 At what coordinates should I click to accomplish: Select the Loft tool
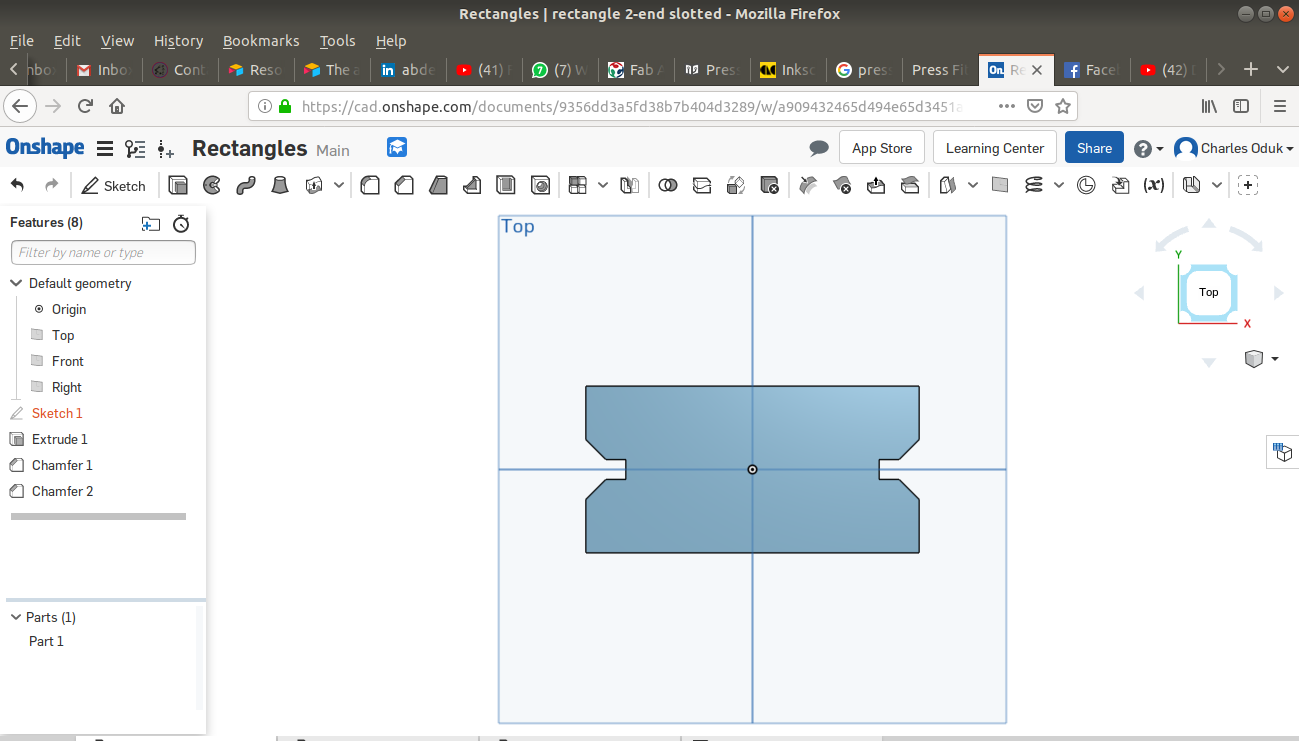click(x=281, y=185)
